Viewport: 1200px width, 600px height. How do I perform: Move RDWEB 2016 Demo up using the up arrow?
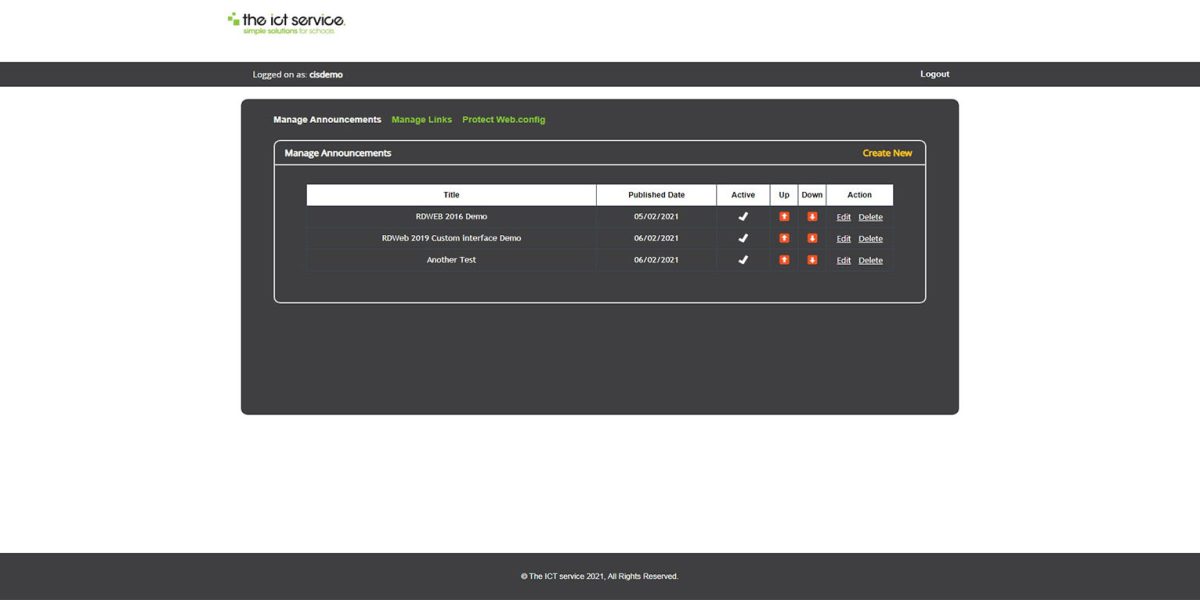[784, 216]
